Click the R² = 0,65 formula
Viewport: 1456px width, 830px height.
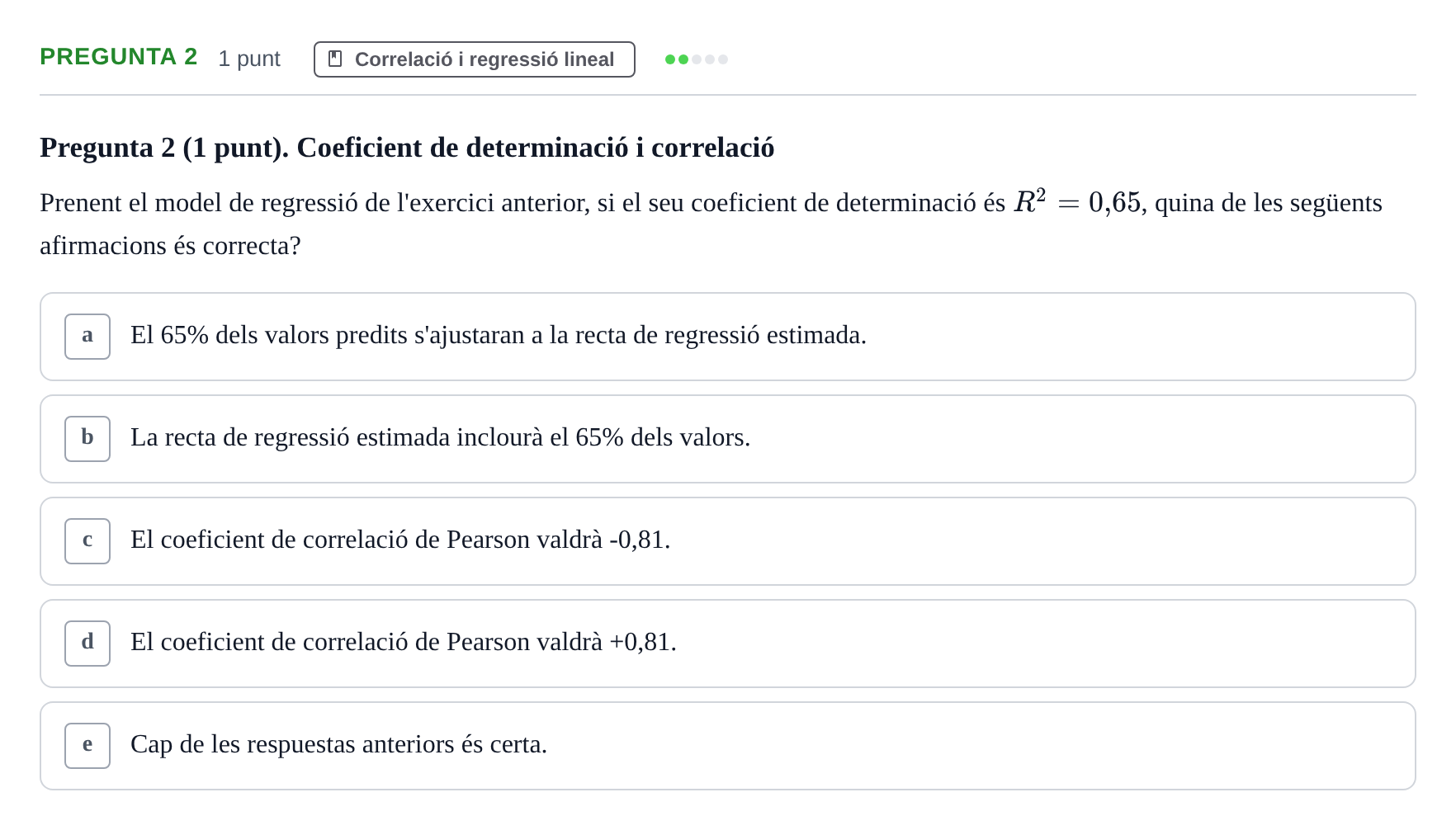click(1077, 201)
